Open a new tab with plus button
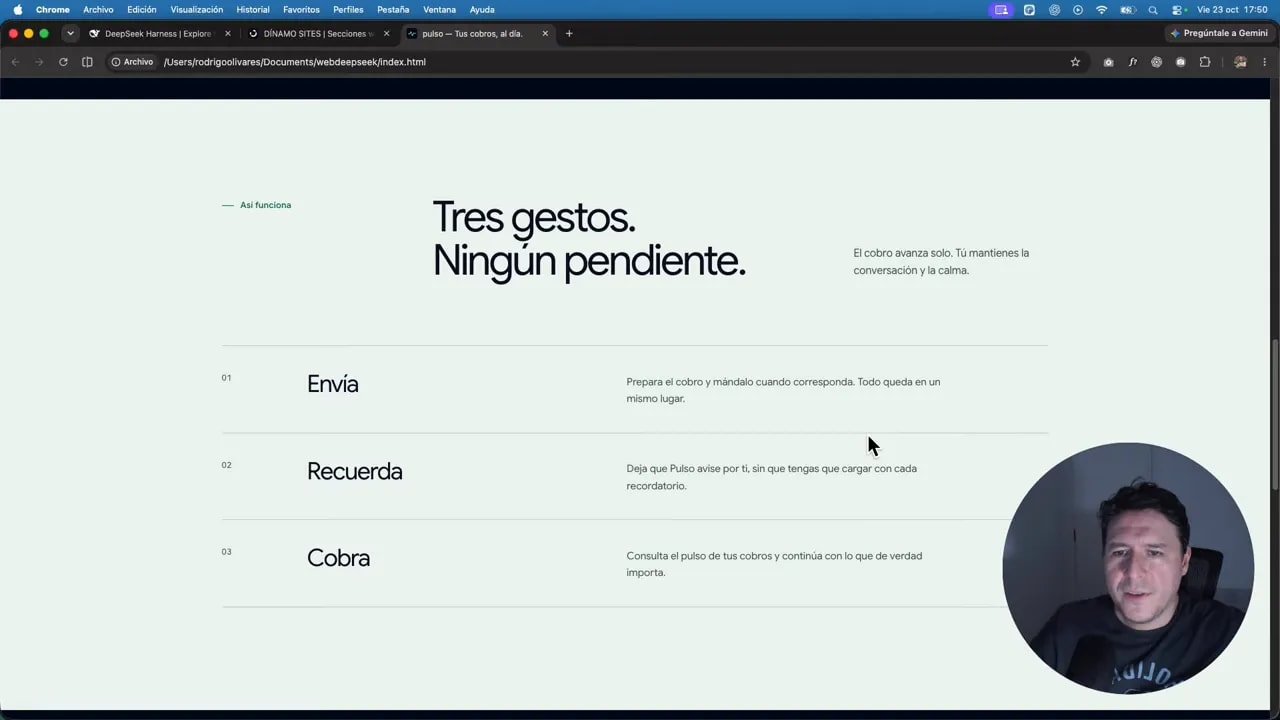 pyautogui.click(x=569, y=34)
